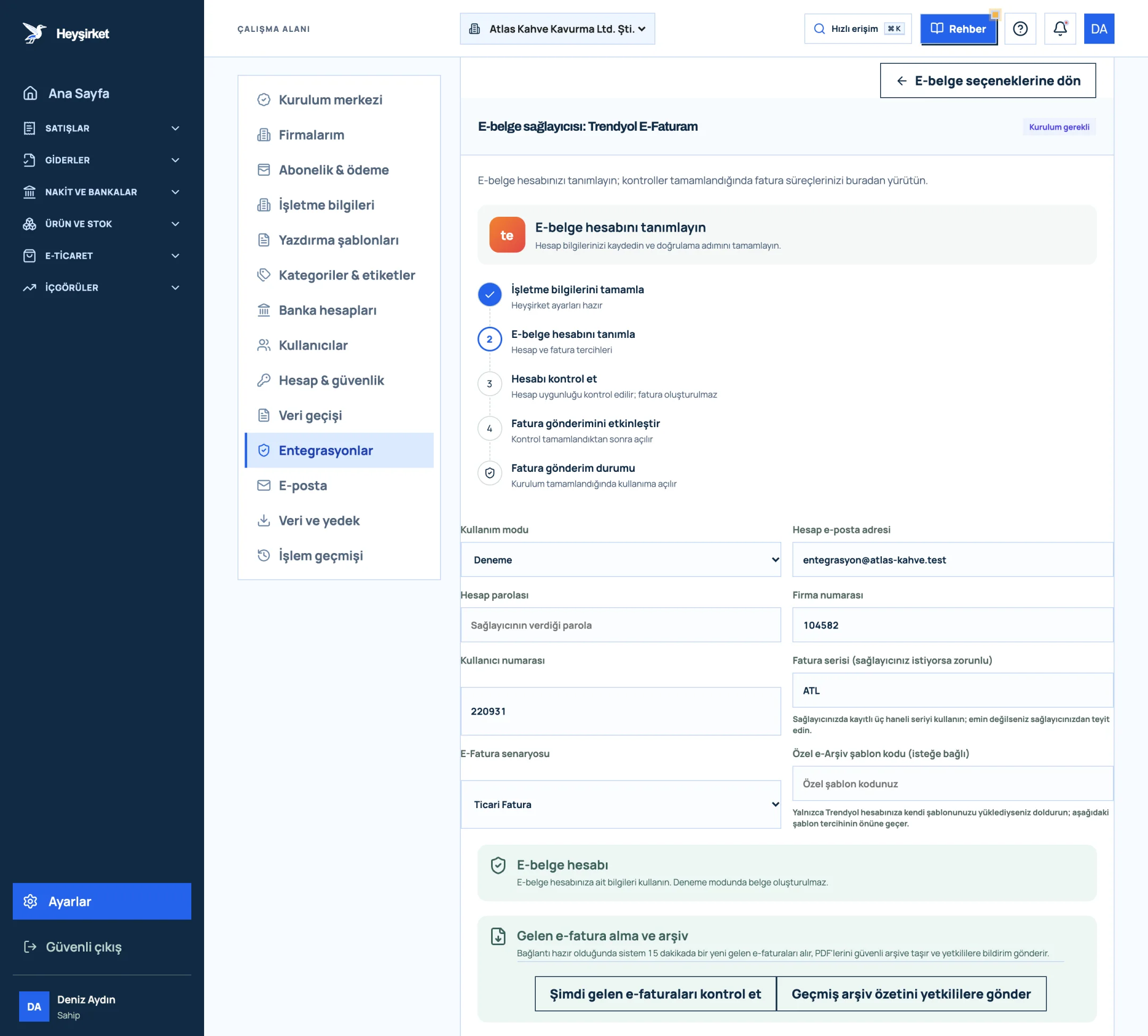Click the Ayarlar gear icon
The image size is (1148, 1036).
pos(30,901)
